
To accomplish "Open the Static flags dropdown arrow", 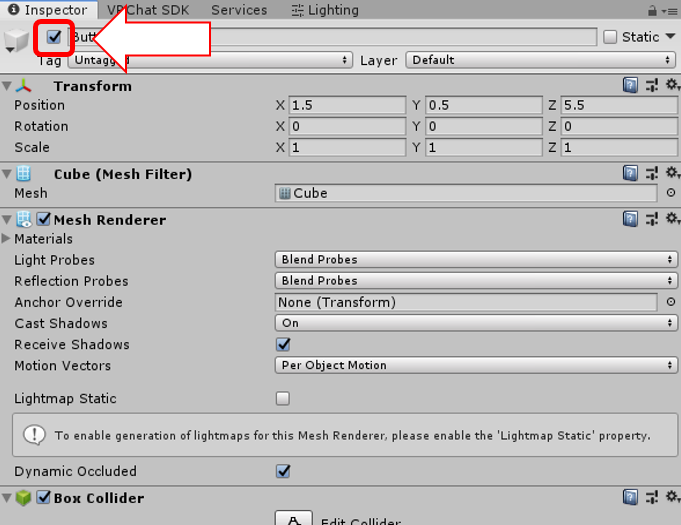I will 670,36.
